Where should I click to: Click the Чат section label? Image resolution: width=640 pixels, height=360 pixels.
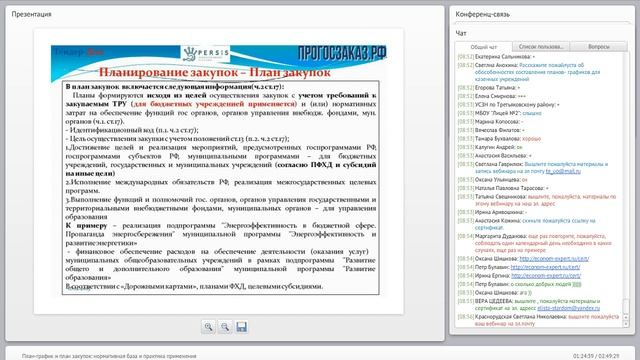pyautogui.click(x=461, y=33)
